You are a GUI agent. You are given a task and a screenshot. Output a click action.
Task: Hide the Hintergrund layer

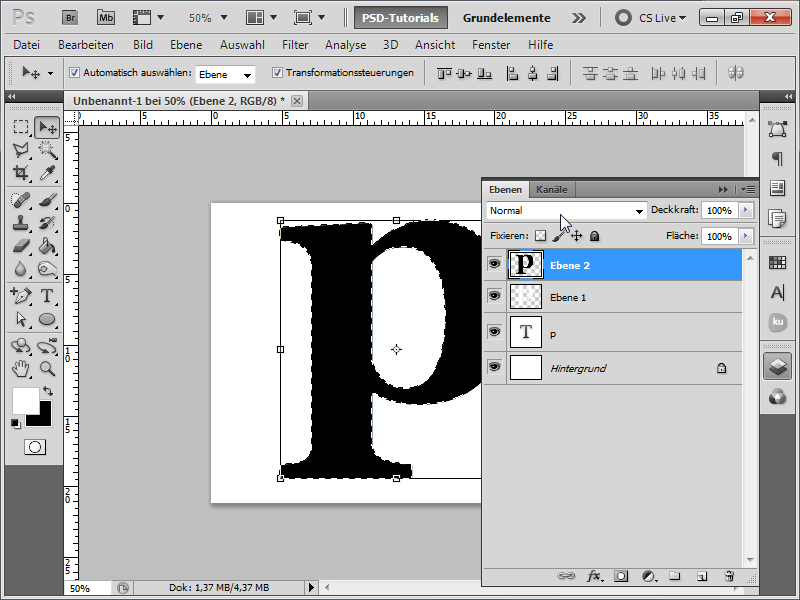click(494, 367)
